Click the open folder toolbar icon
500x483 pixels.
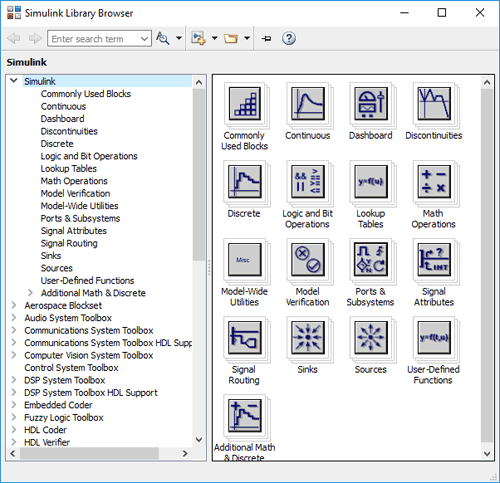click(x=231, y=38)
